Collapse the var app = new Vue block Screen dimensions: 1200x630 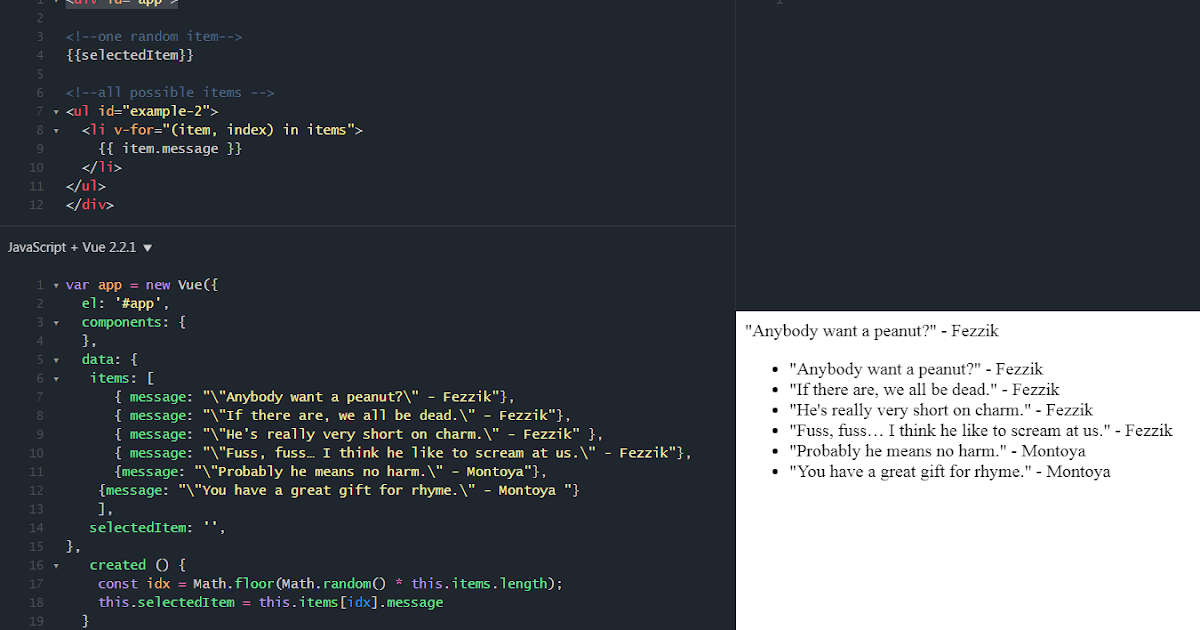pyautogui.click(x=55, y=284)
